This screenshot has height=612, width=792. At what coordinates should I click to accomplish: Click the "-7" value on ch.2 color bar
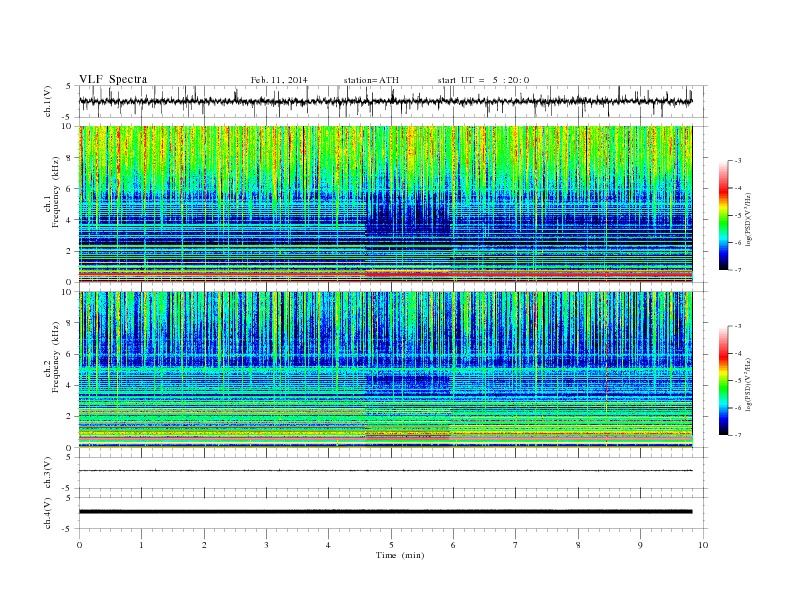pos(738,435)
